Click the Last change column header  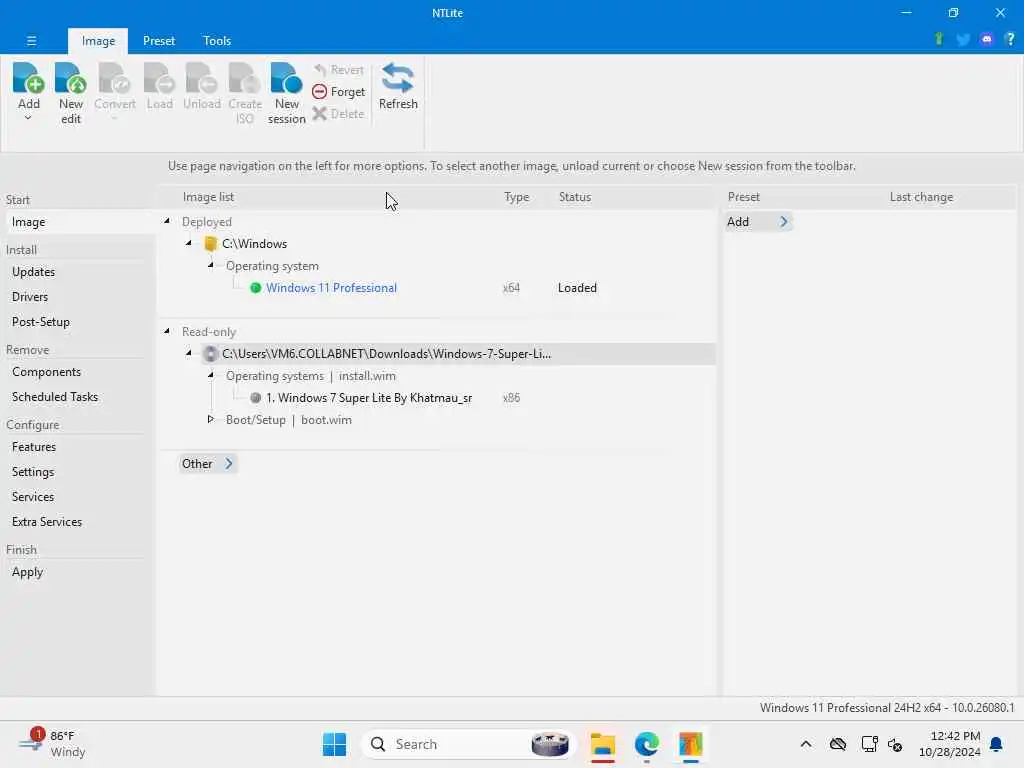click(x=921, y=197)
